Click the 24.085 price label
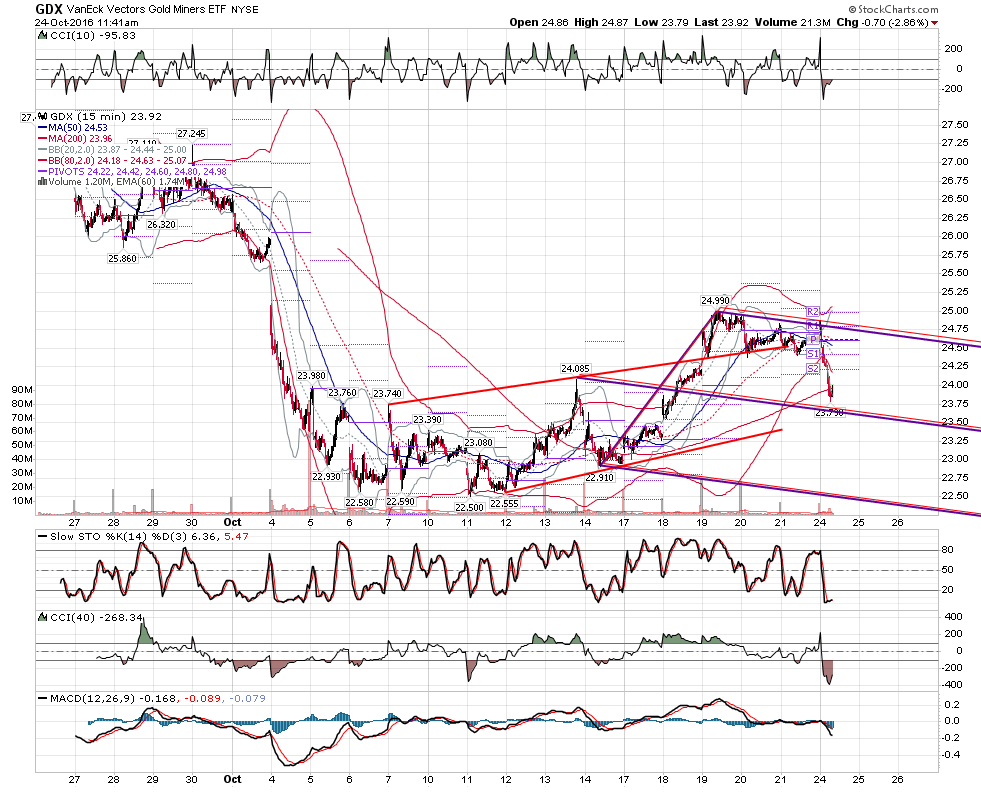This screenshot has width=981, height=794. click(575, 369)
